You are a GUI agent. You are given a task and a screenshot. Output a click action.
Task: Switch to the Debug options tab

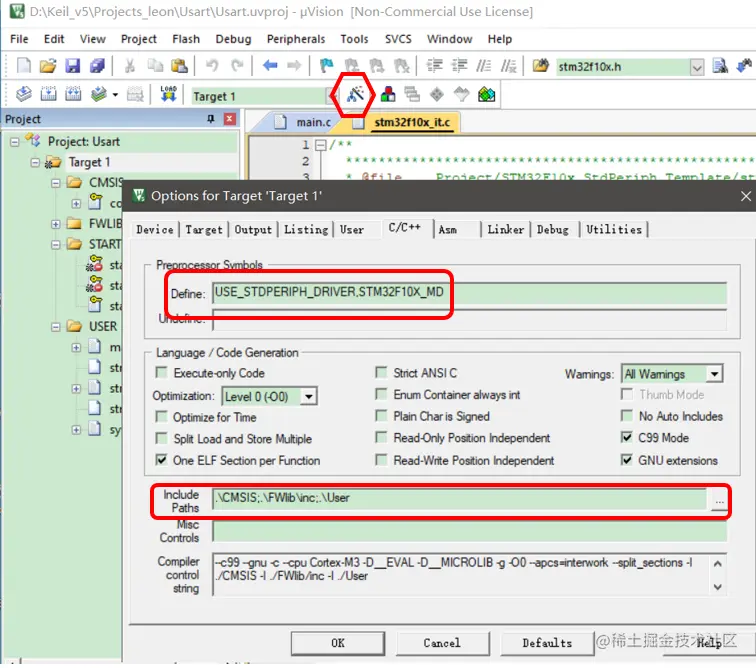(553, 230)
